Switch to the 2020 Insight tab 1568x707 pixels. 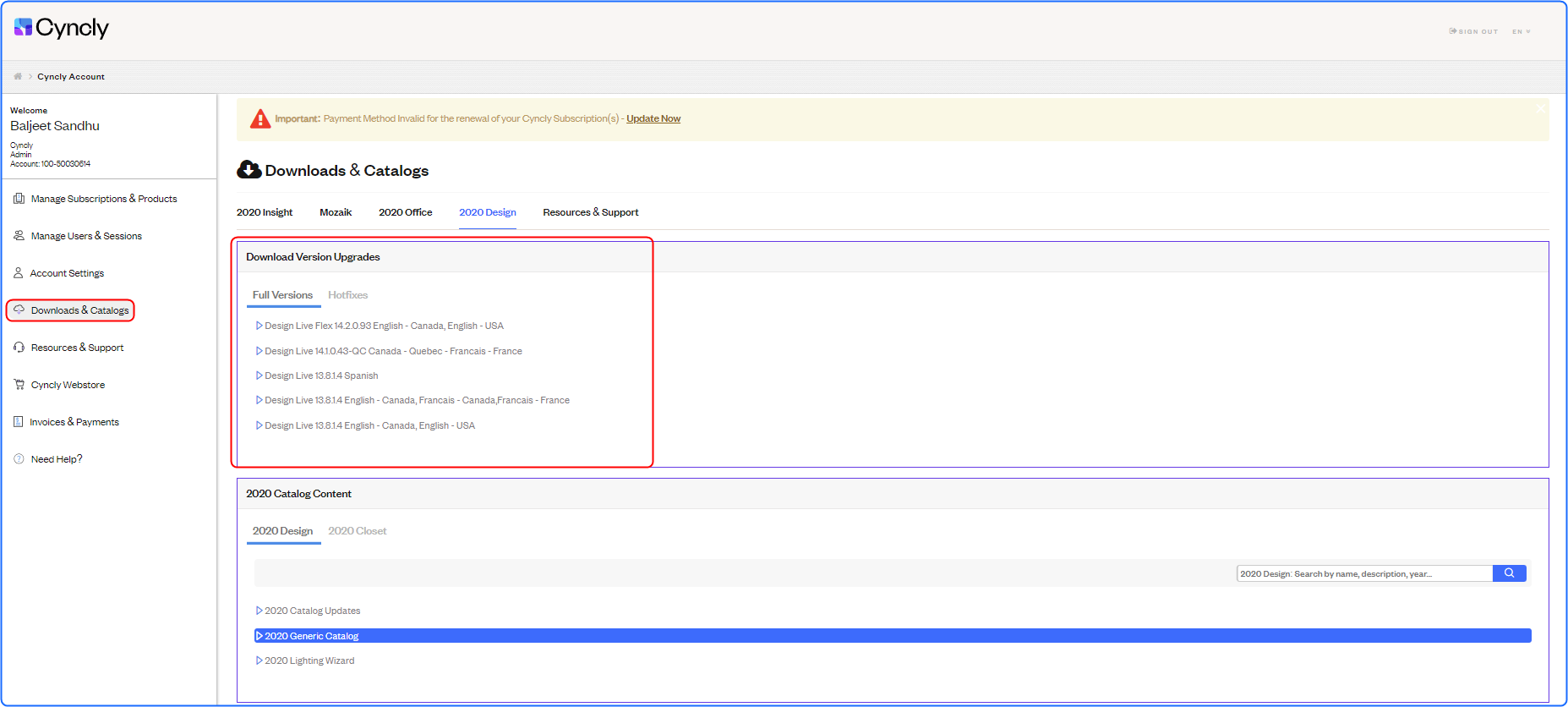coord(265,212)
